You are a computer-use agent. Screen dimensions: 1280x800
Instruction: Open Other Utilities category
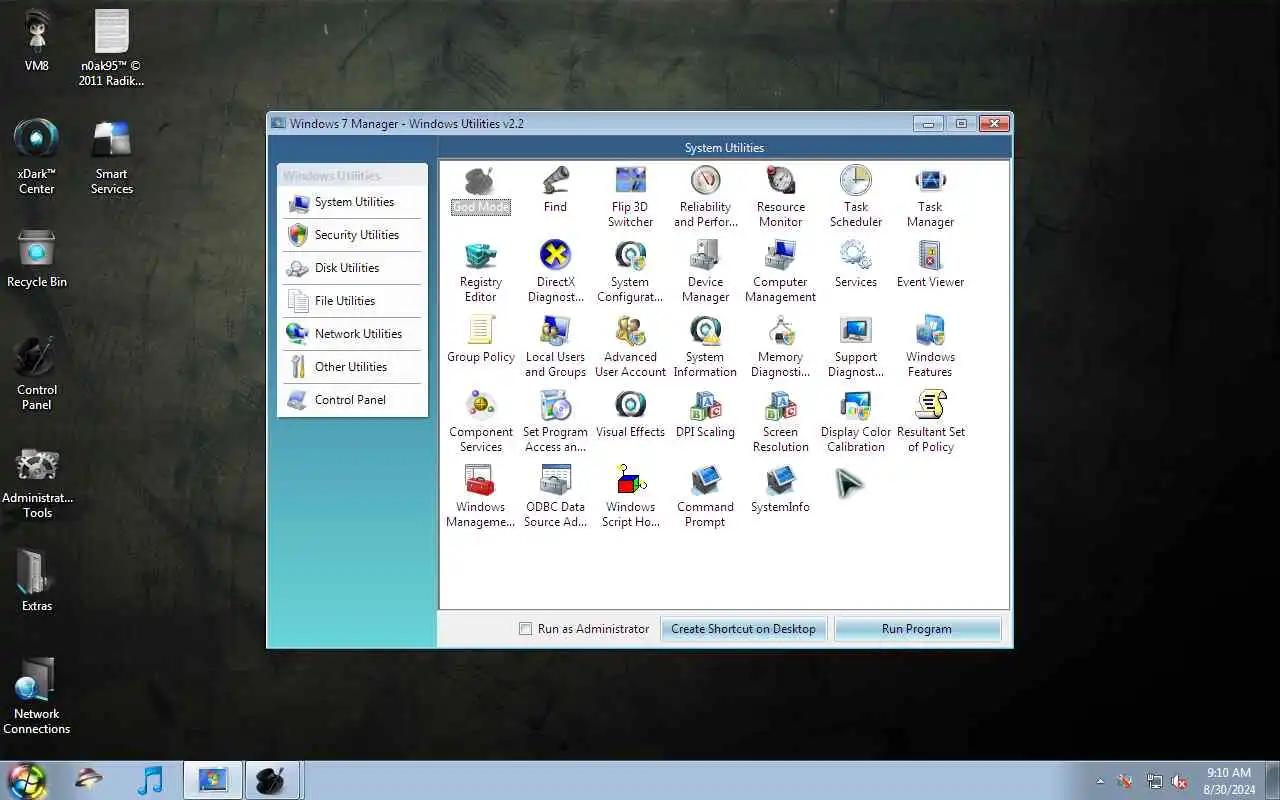click(x=352, y=367)
